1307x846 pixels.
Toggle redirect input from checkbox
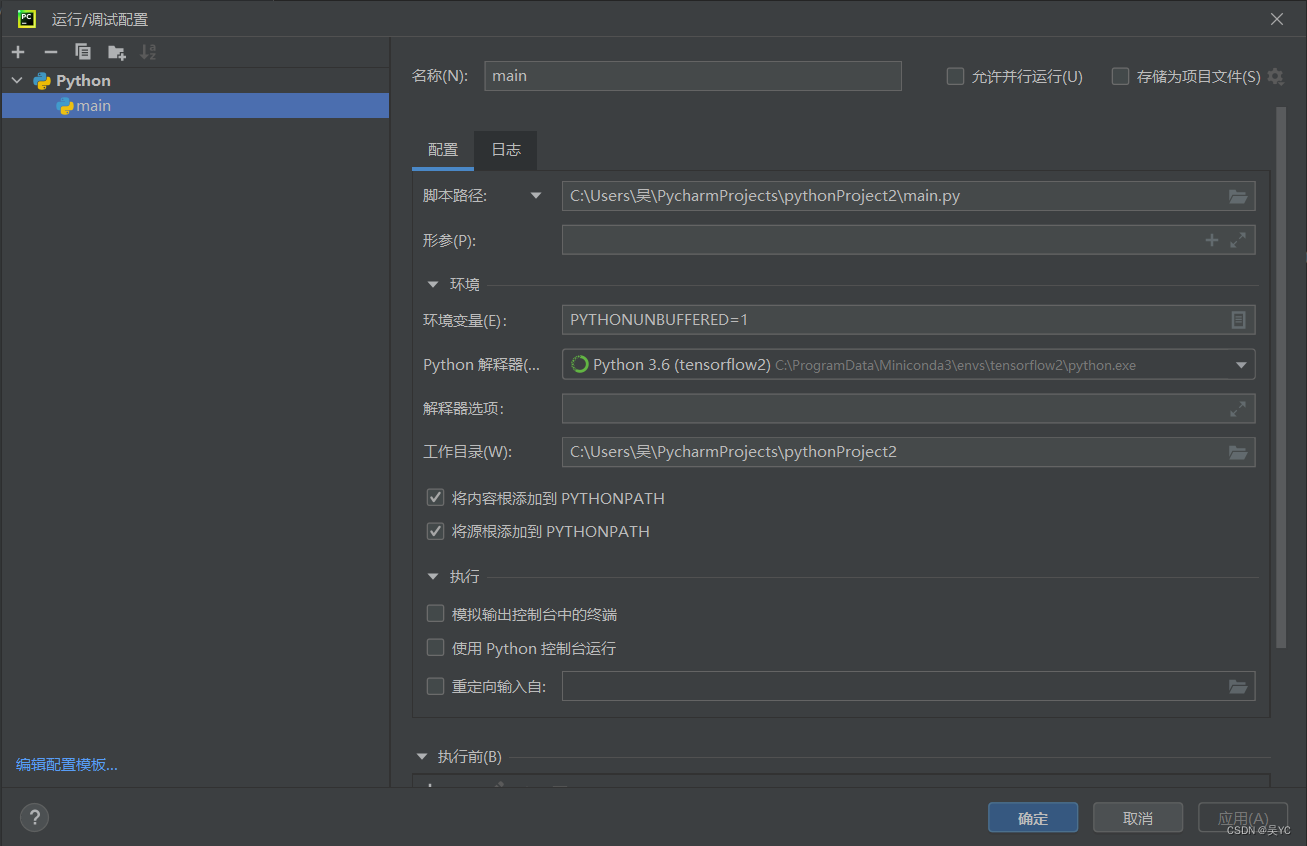coord(435,686)
